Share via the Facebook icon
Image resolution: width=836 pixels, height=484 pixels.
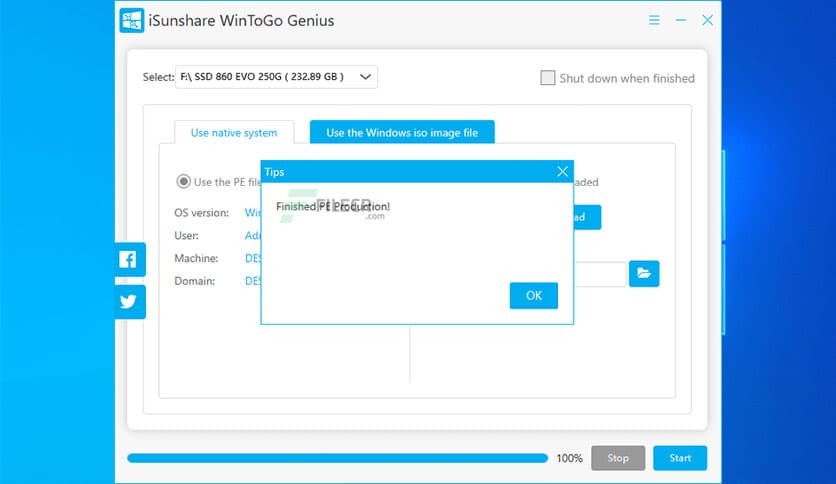click(x=128, y=260)
